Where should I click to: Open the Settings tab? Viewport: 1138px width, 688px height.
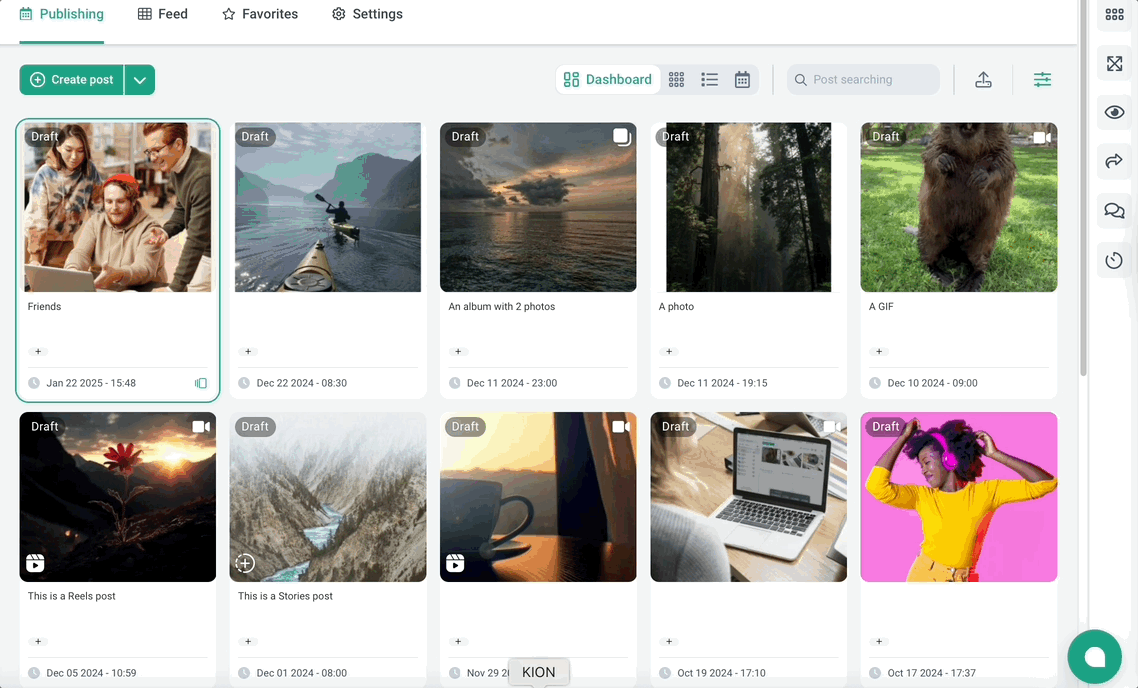coord(367,14)
